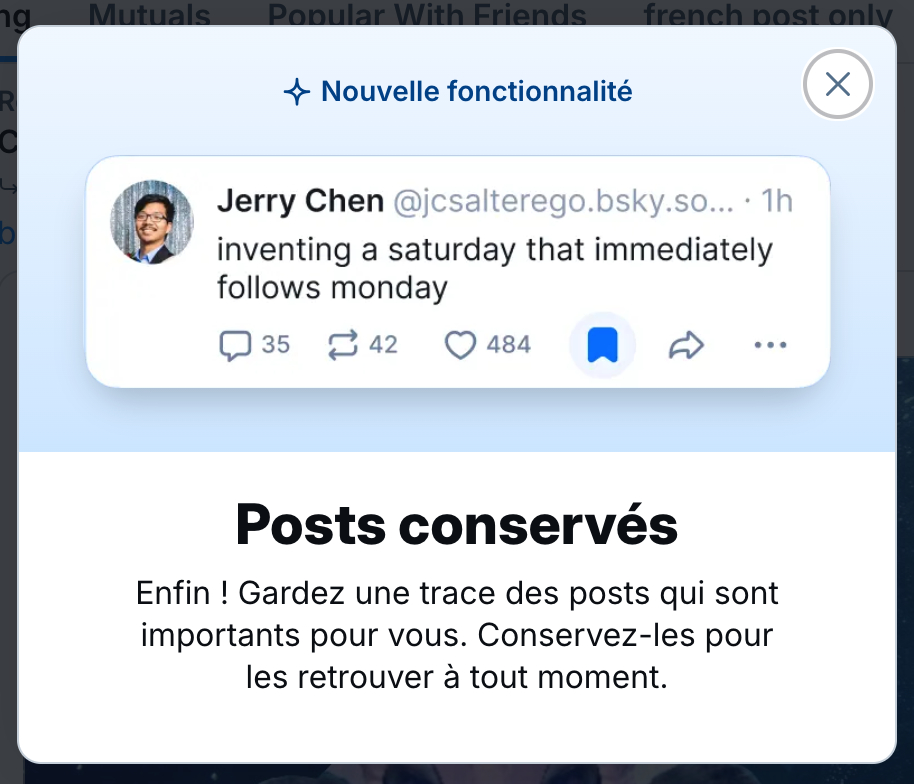The width and height of the screenshot is (914, 784).
Task: Click the 1h post timestamp
Action: pos(777,201)
